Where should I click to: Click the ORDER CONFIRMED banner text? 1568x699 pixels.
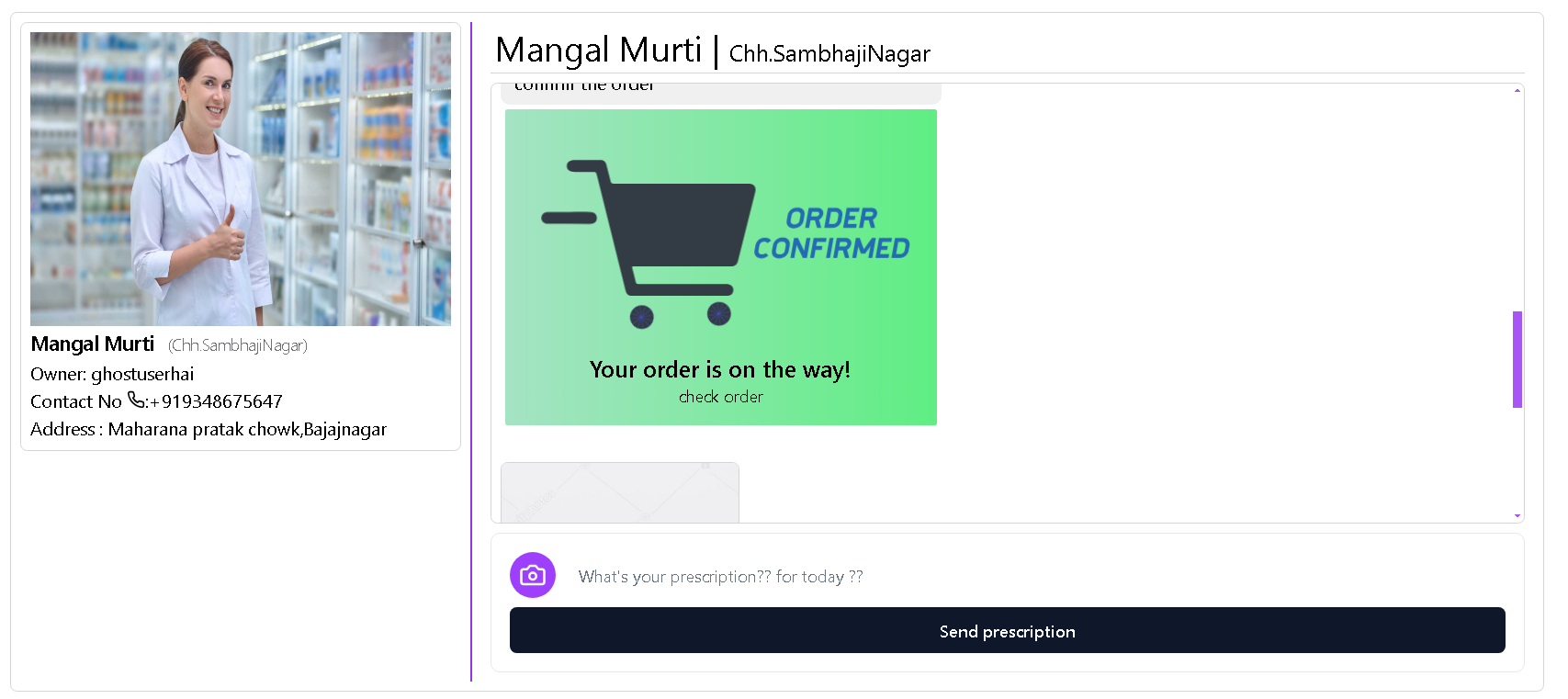coord(831,233)
